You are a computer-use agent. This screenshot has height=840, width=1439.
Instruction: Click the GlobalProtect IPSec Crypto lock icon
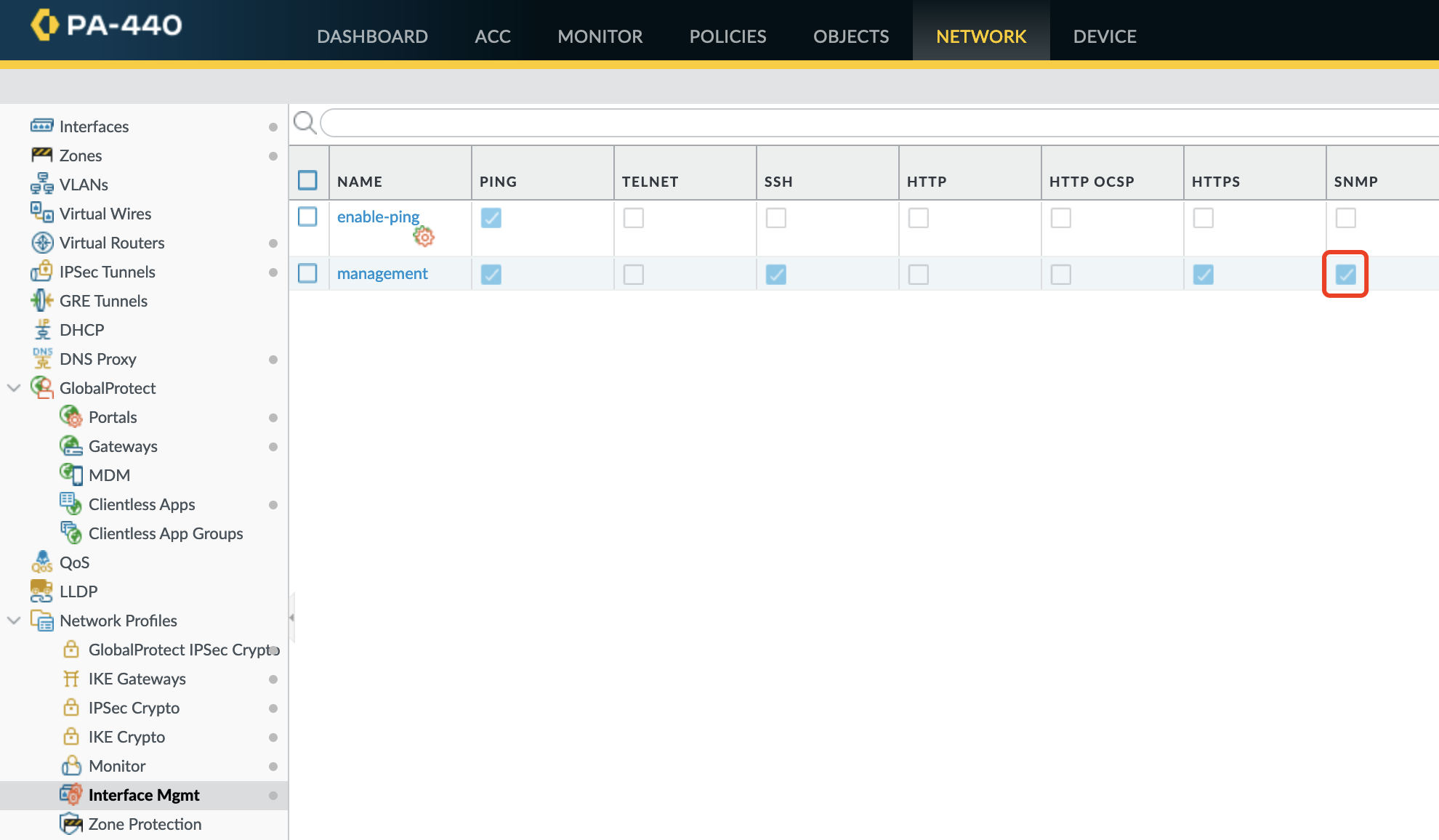[71, 648]
